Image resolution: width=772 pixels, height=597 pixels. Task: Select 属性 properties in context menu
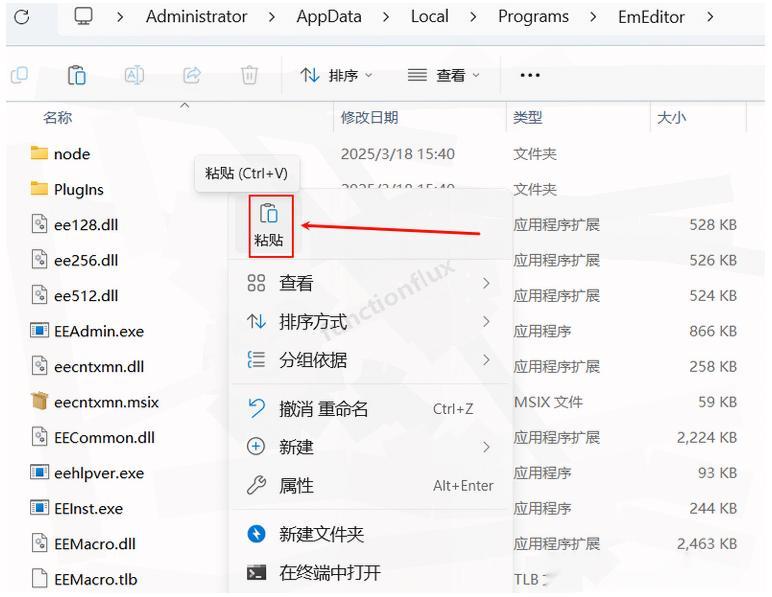[369, 486]
